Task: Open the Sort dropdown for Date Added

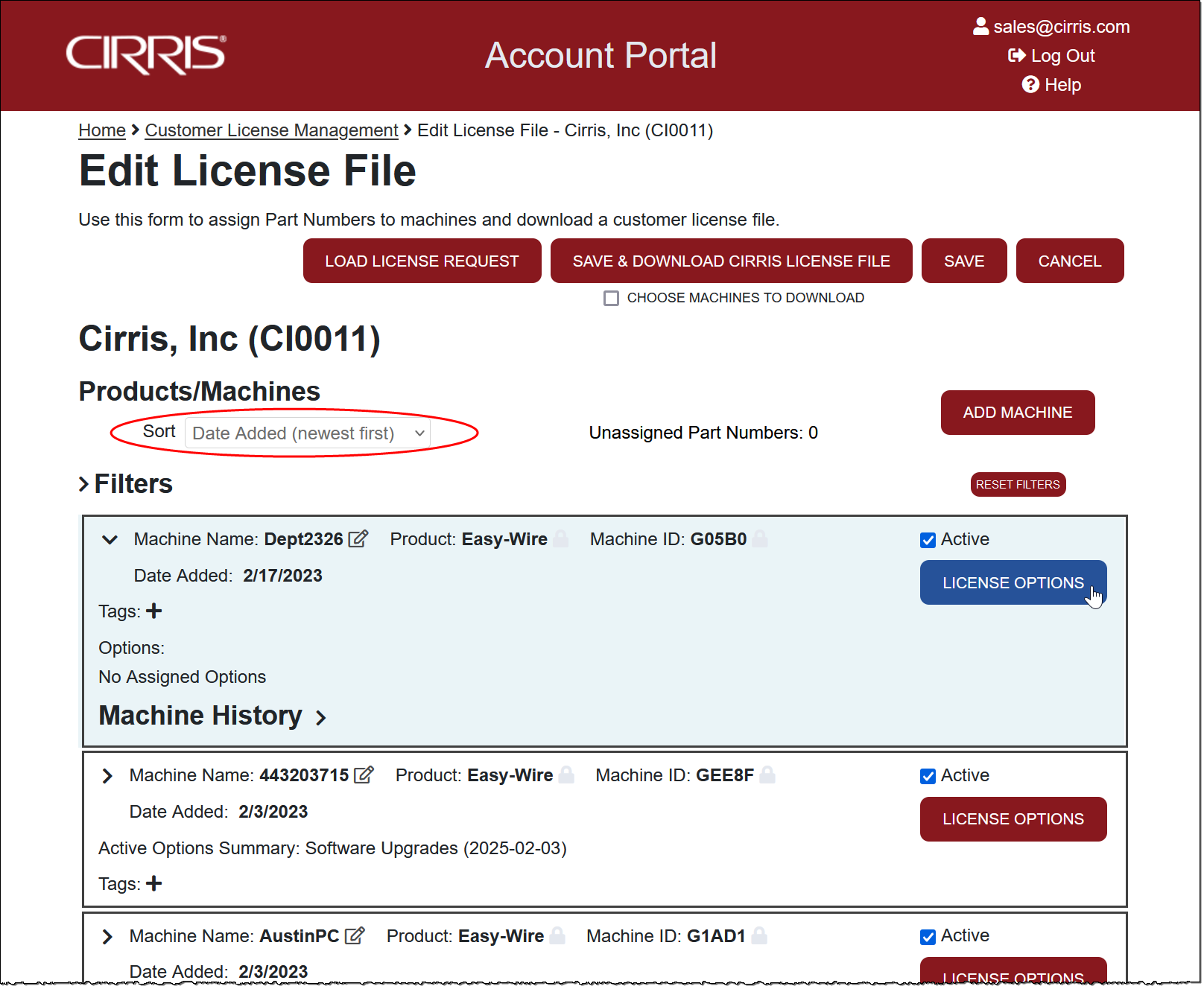Action: pos(307,433)
